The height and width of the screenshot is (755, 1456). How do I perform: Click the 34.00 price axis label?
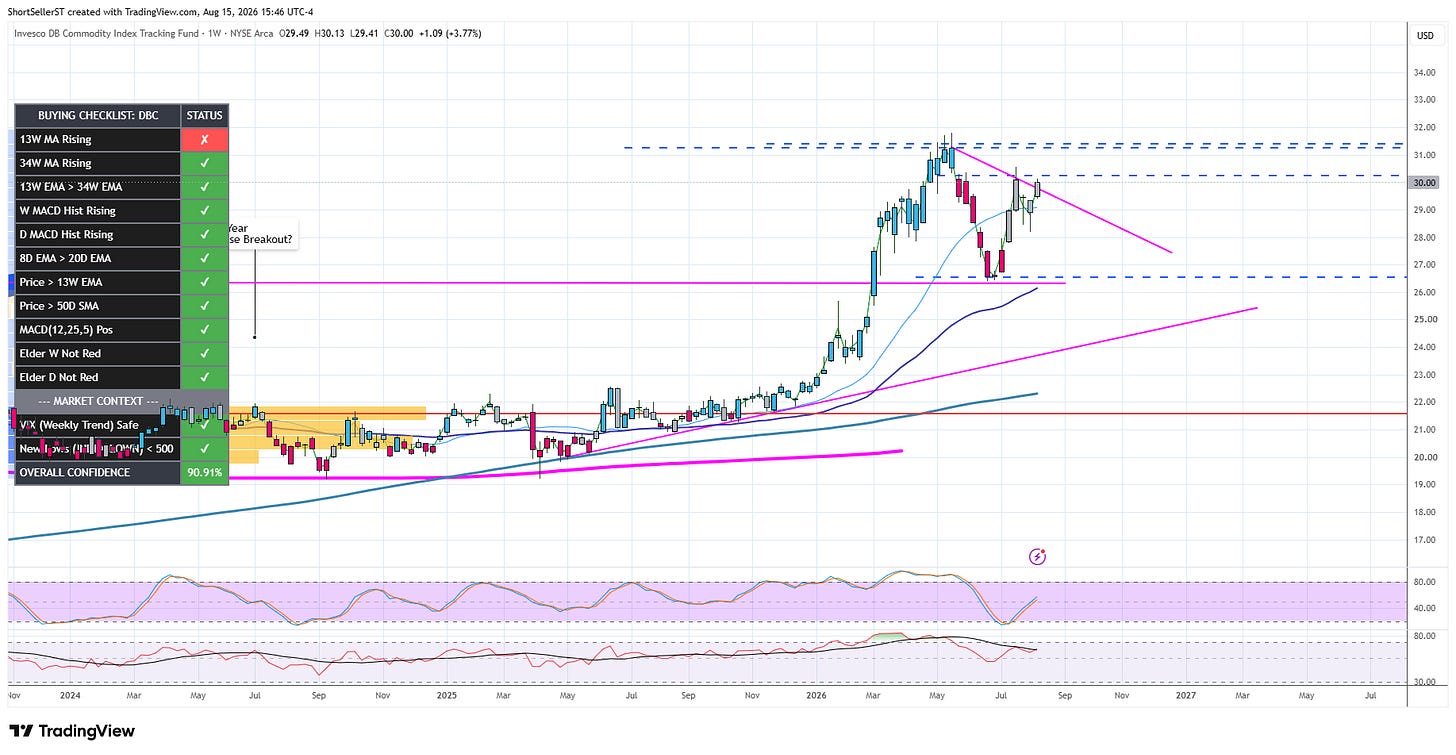click(1425, 73)
